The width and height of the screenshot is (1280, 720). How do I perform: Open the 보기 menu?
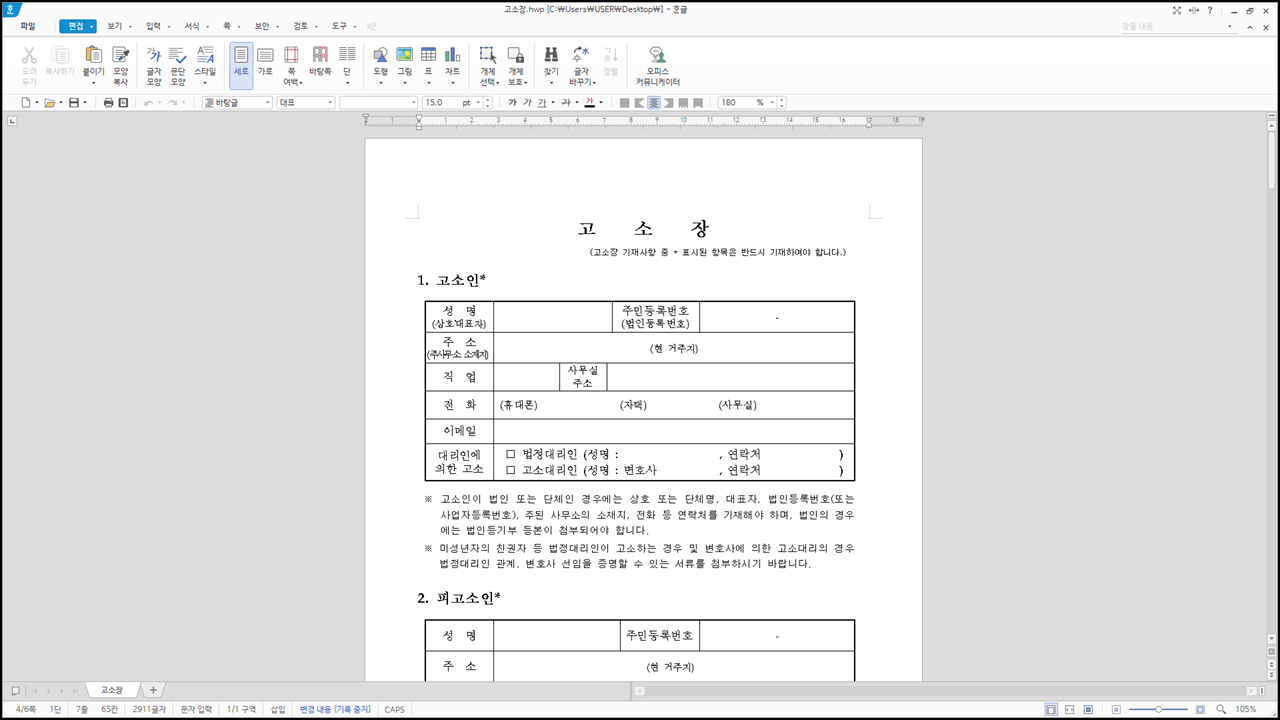(x=114, y=26)
